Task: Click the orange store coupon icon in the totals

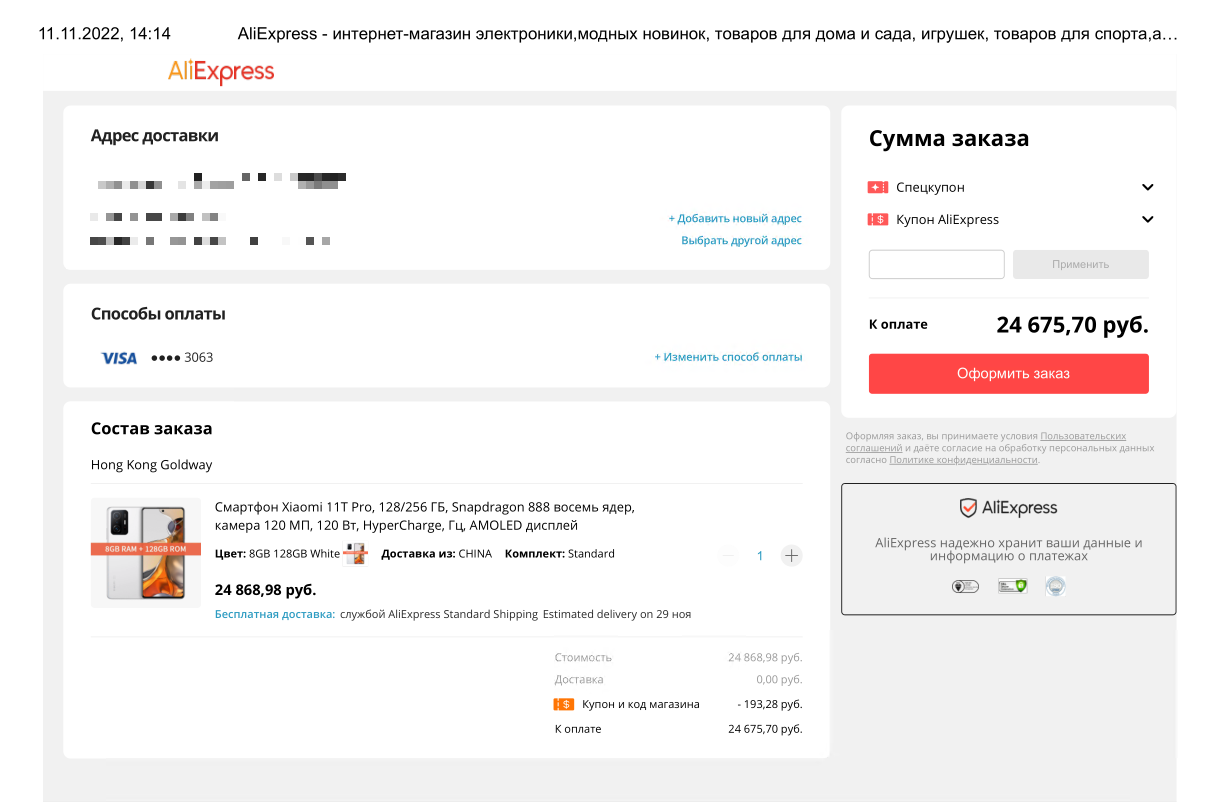Action: 563,704
